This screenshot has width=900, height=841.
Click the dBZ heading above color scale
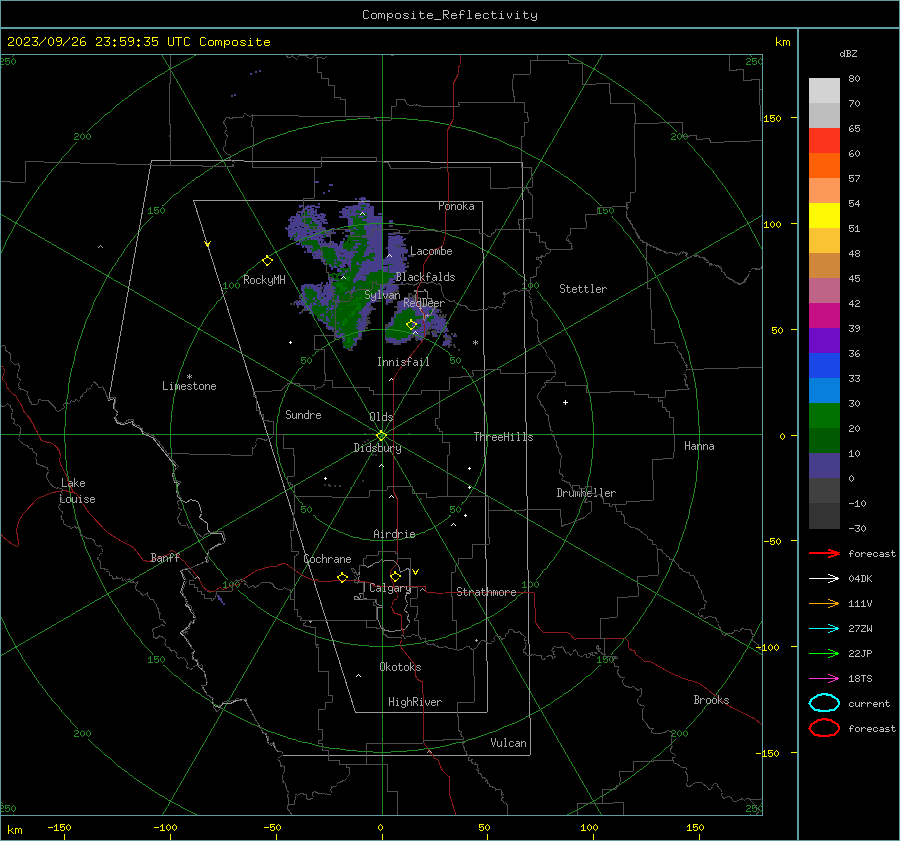tap(848, 53)
